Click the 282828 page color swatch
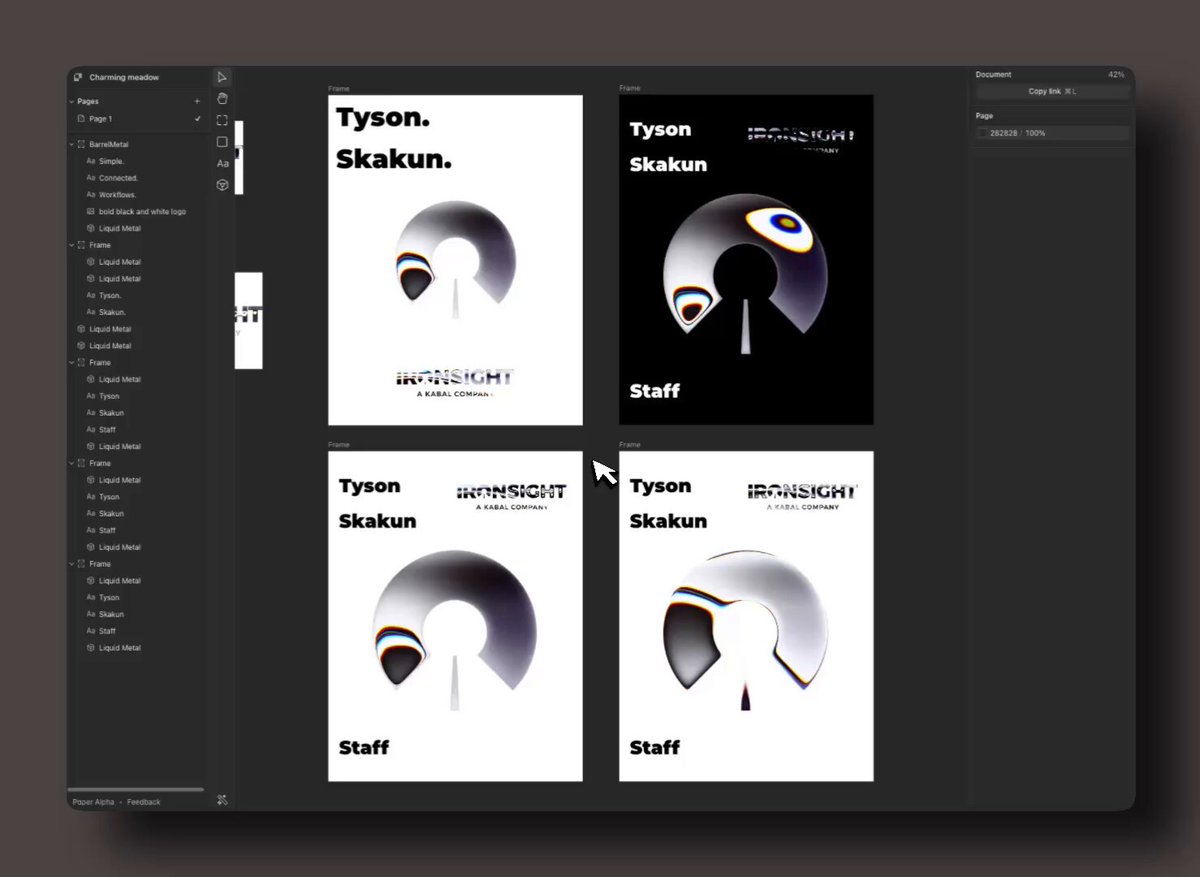This screenshot has width=1200, height=877. pyautogui.click(x=982, y=133)
